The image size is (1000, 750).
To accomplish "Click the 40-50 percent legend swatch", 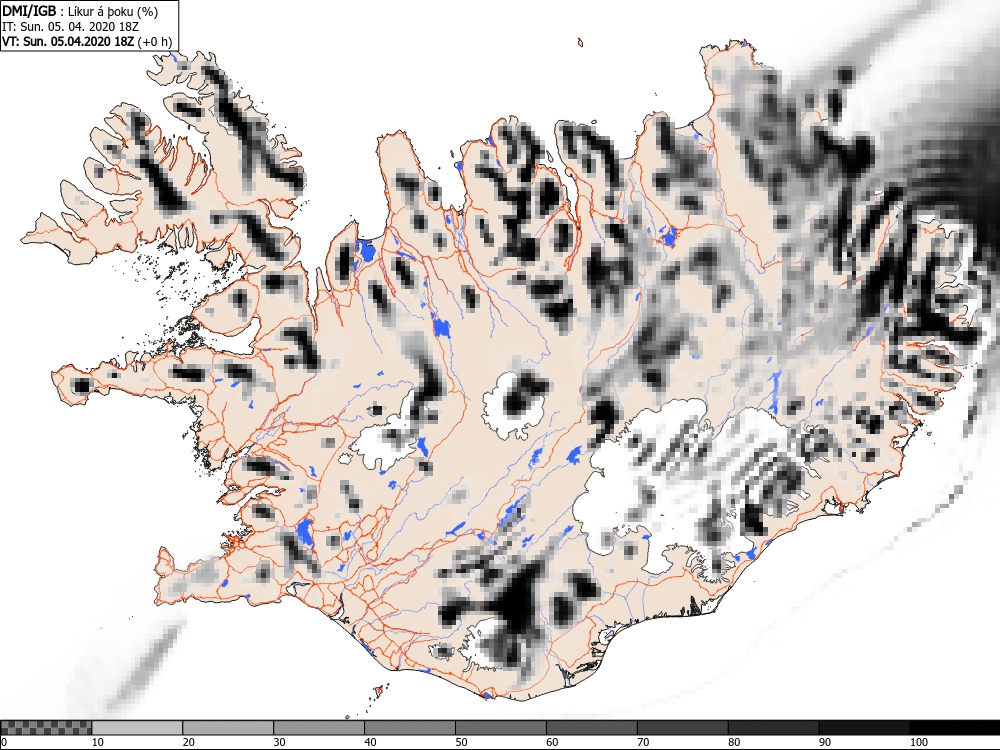I will (410, 728).
